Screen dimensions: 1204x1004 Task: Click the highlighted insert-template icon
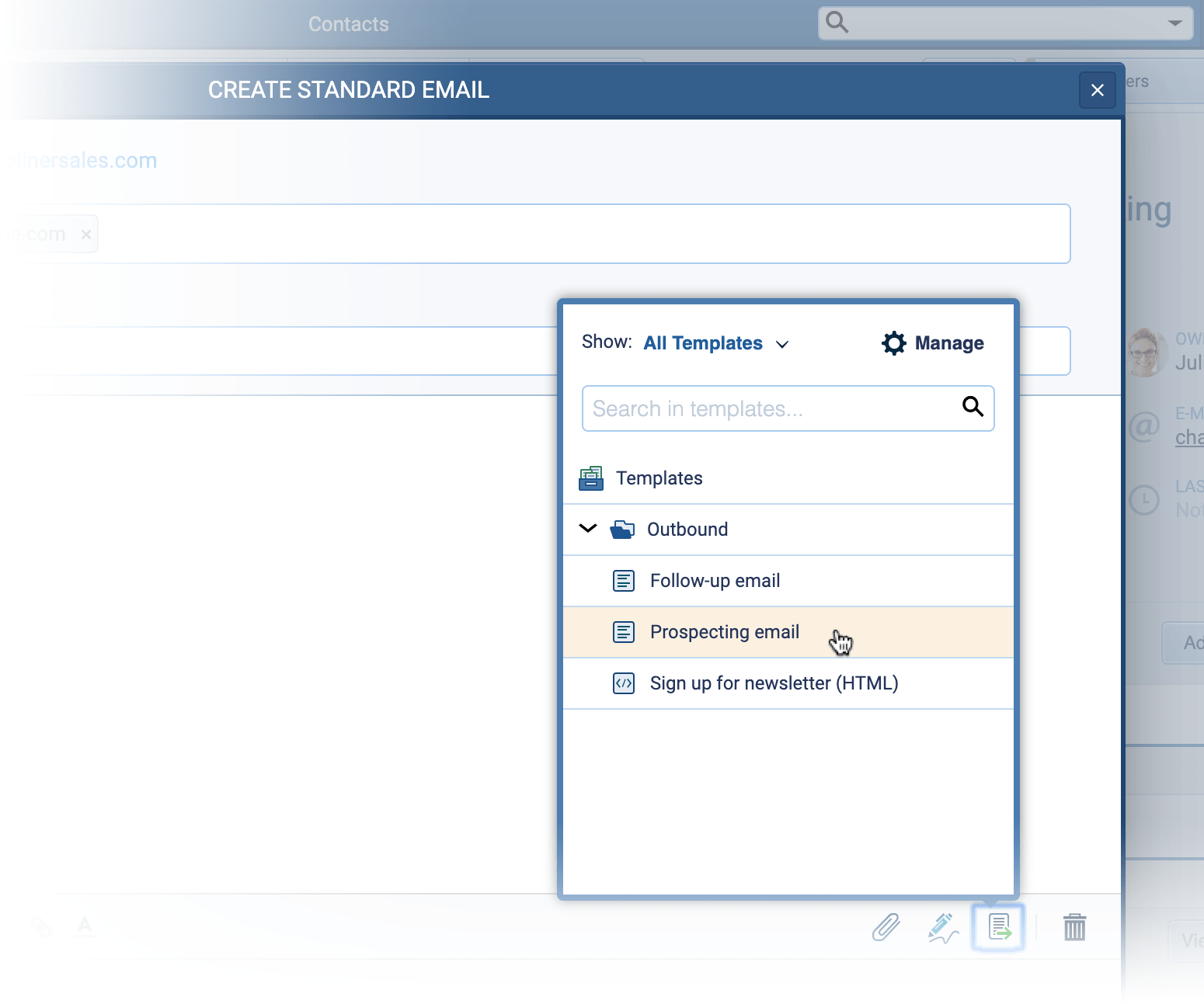click(998, 927)
